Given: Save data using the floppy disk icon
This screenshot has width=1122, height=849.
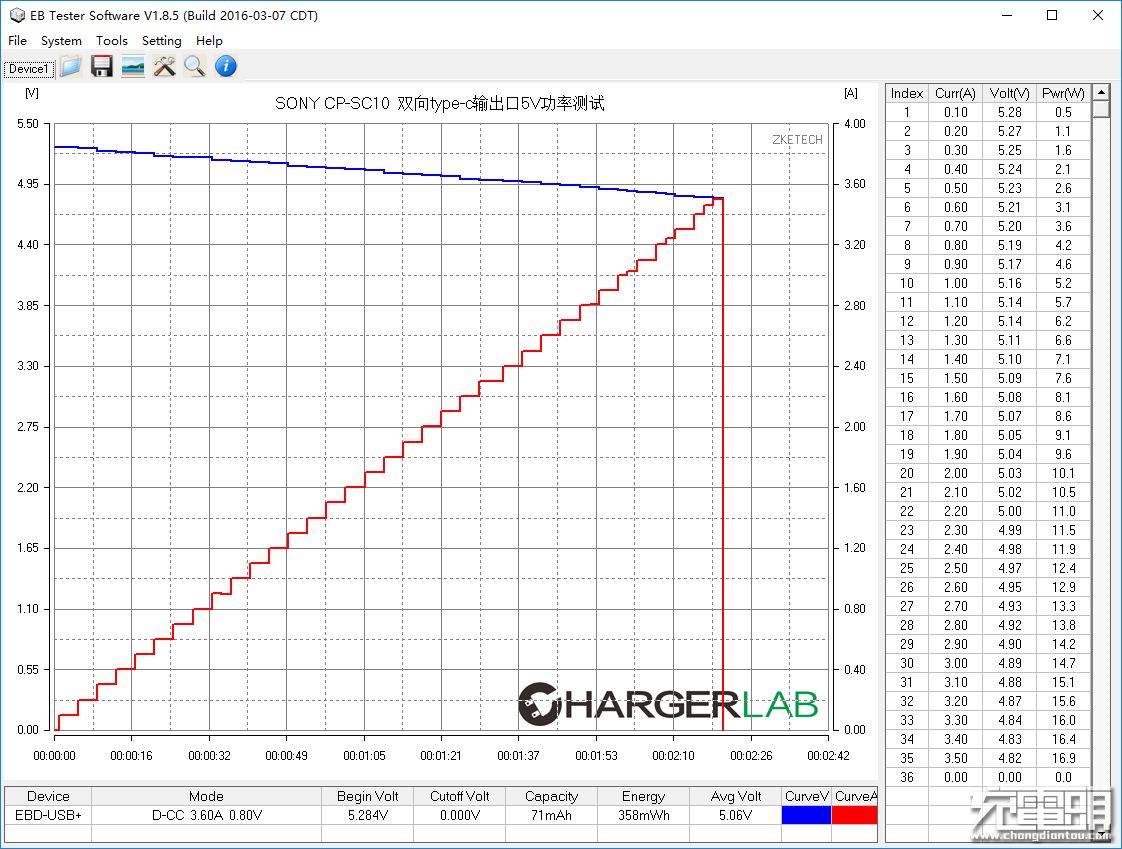Looking at the screenshot, I should coord(102,67).
